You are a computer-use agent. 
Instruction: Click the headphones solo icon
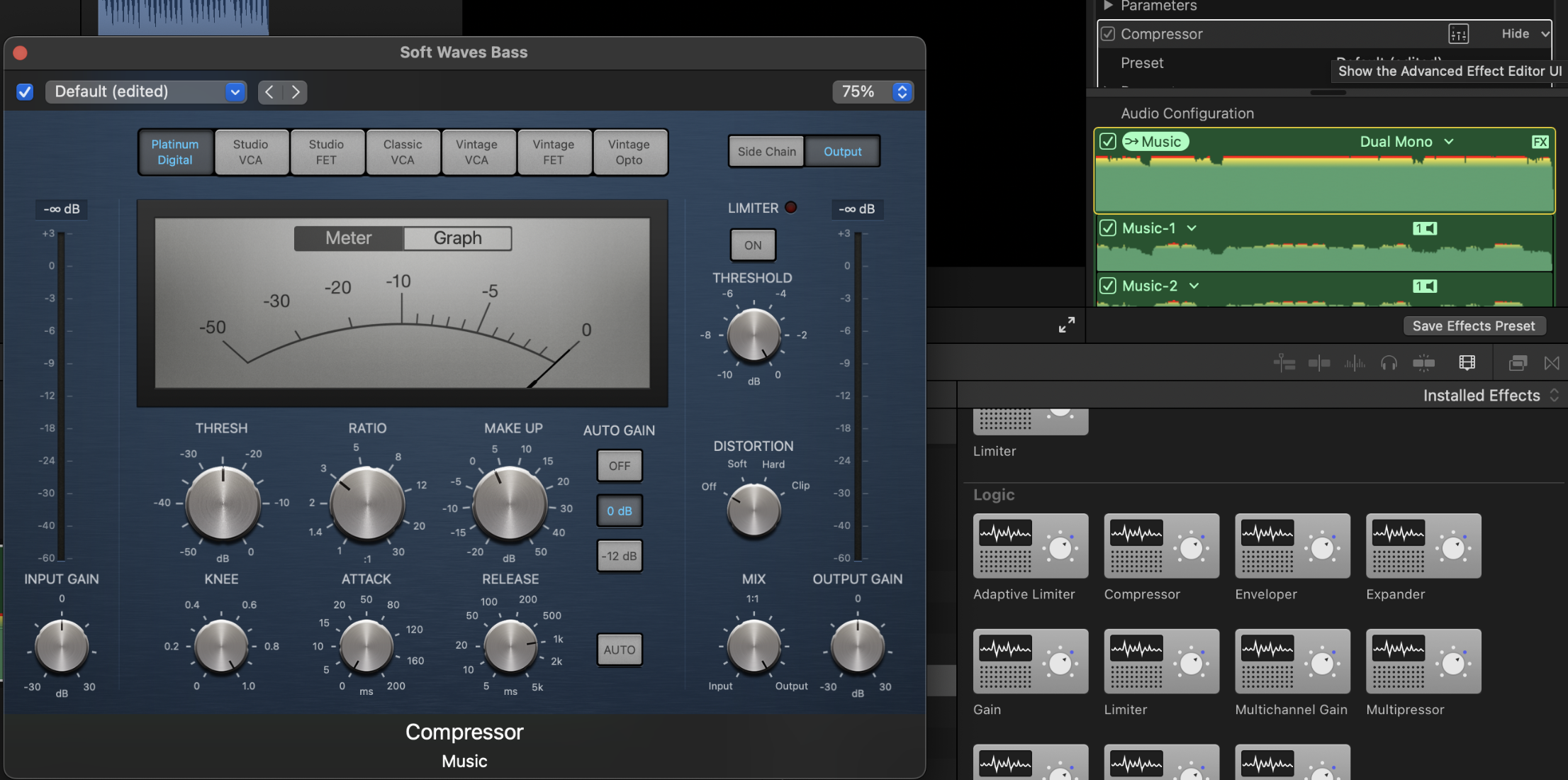coord(1389,364)
